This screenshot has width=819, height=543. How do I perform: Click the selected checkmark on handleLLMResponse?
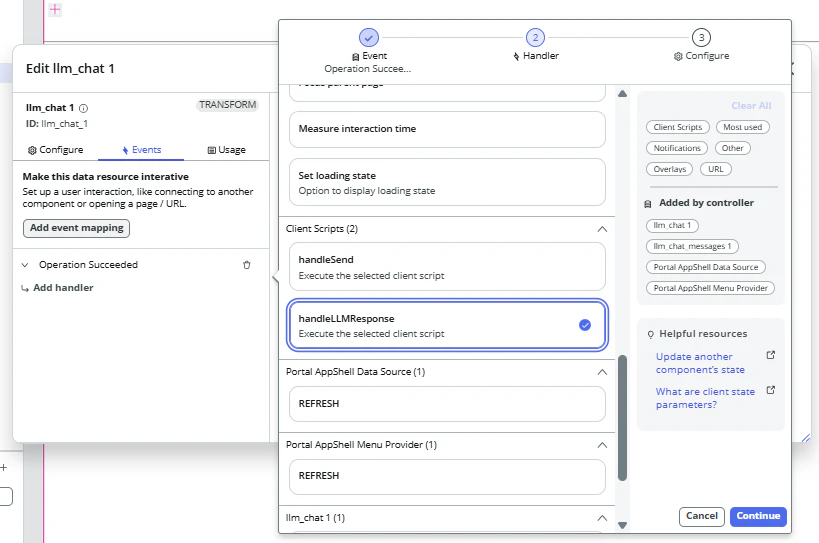[585, 325]
